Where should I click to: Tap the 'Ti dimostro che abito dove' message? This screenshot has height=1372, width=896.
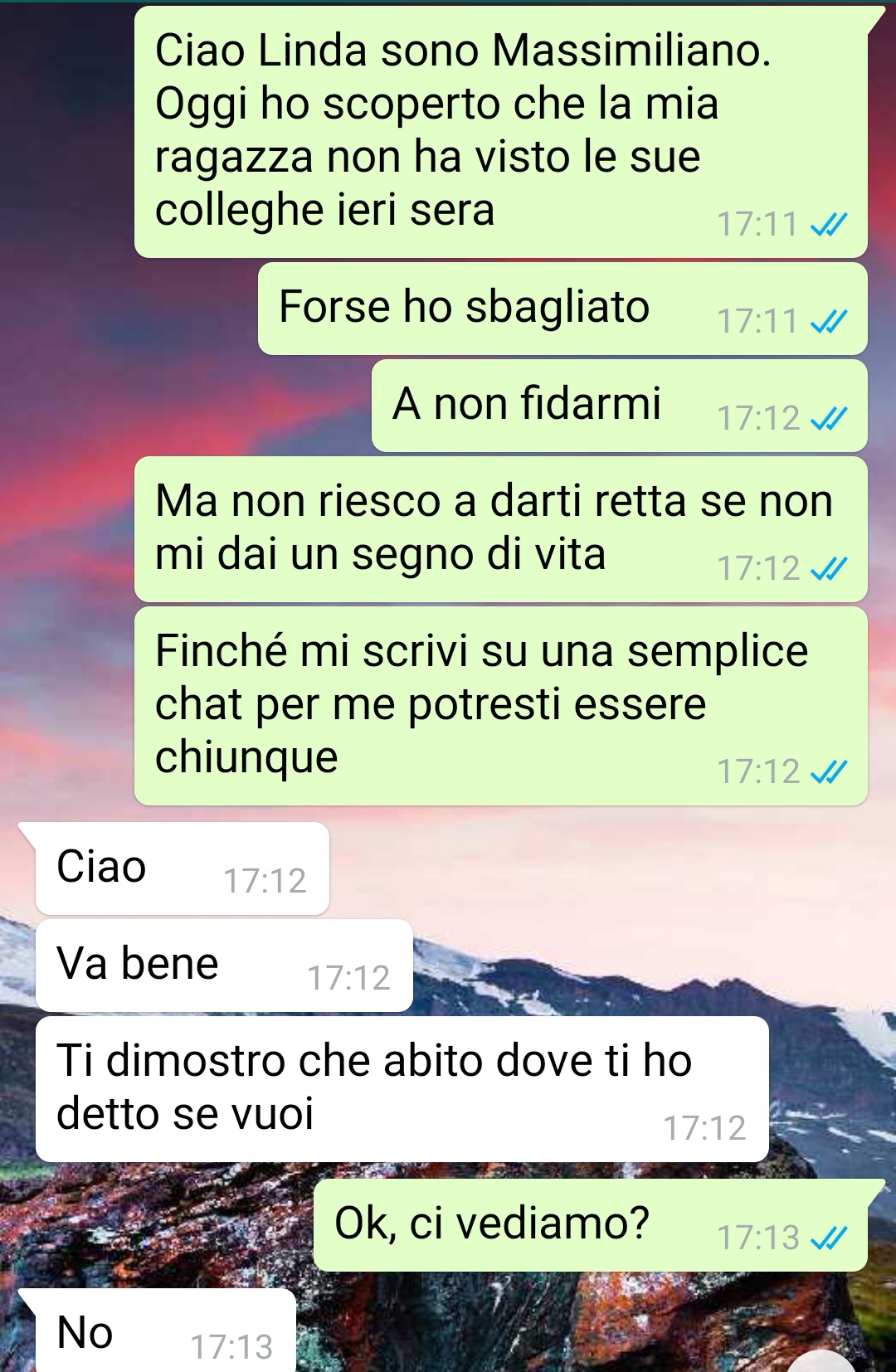point(402,1089)
